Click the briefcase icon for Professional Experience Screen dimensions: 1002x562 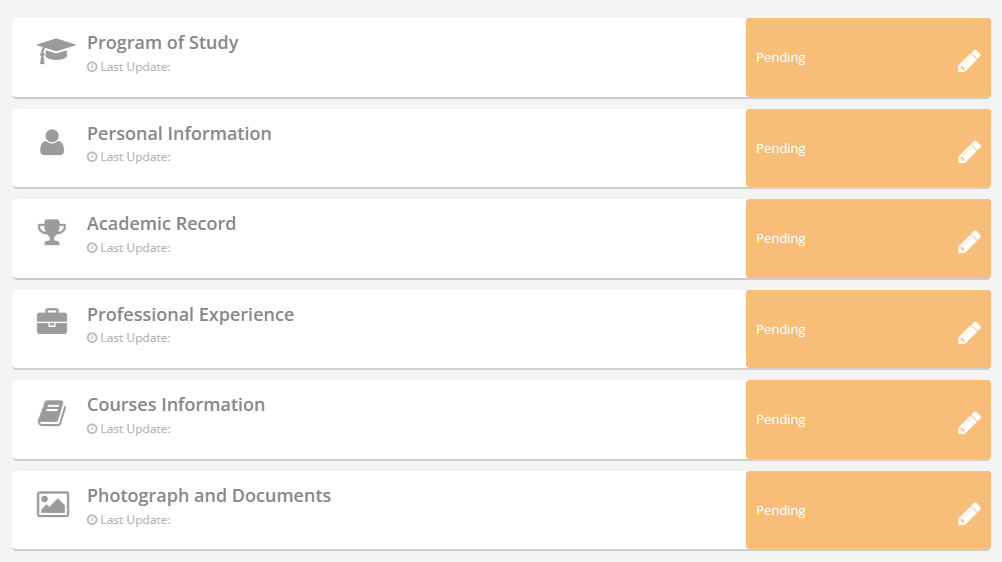(52, 322)
